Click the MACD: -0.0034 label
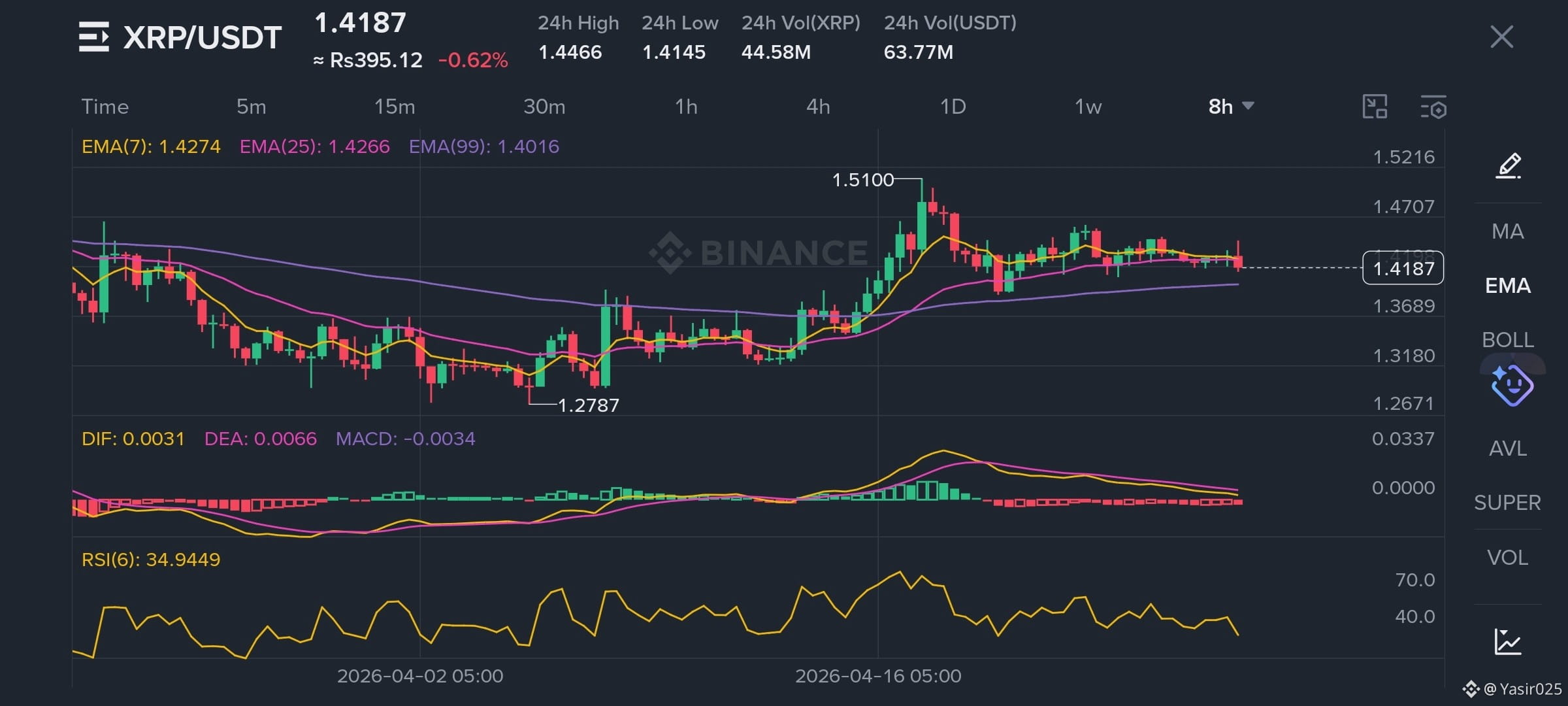Screen dimensions: 1568x706 (x=405, y=439)
